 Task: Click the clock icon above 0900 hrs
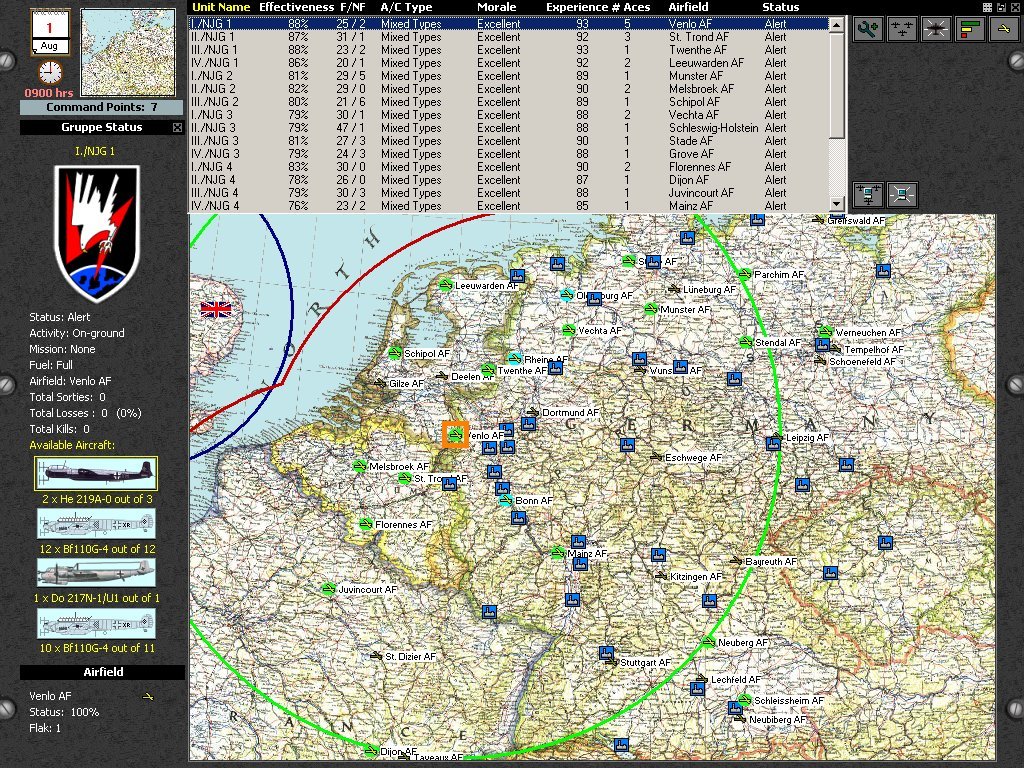point(49,73)
